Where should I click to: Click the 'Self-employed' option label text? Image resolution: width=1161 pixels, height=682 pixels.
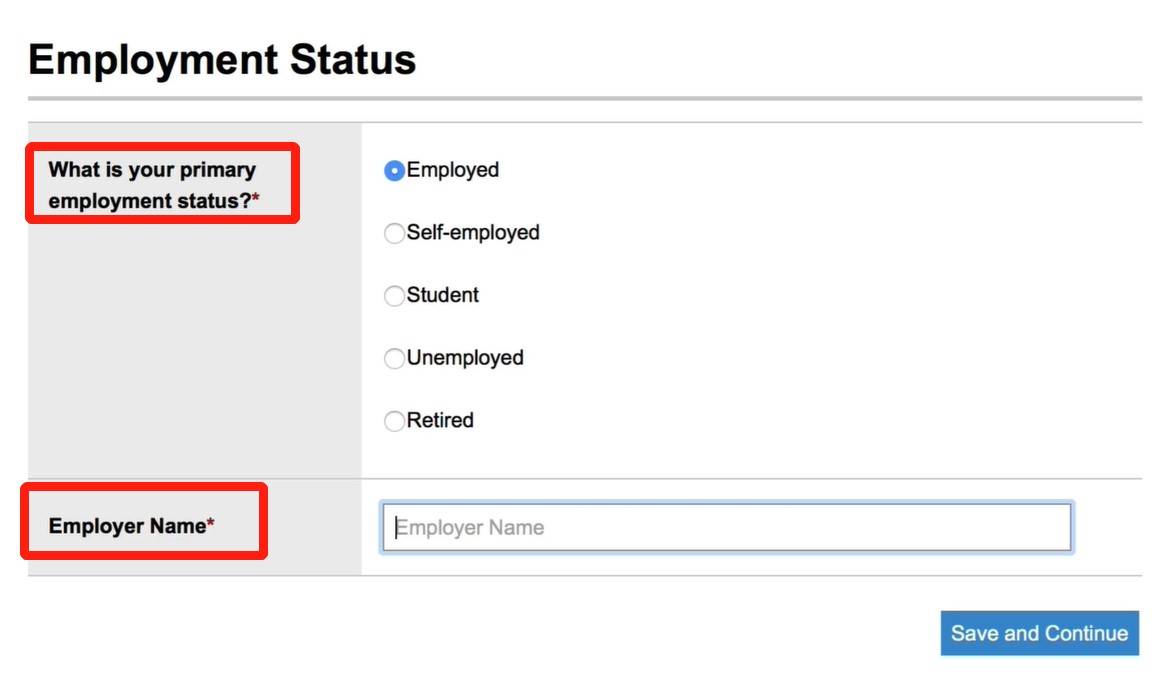tap(473, 233)
